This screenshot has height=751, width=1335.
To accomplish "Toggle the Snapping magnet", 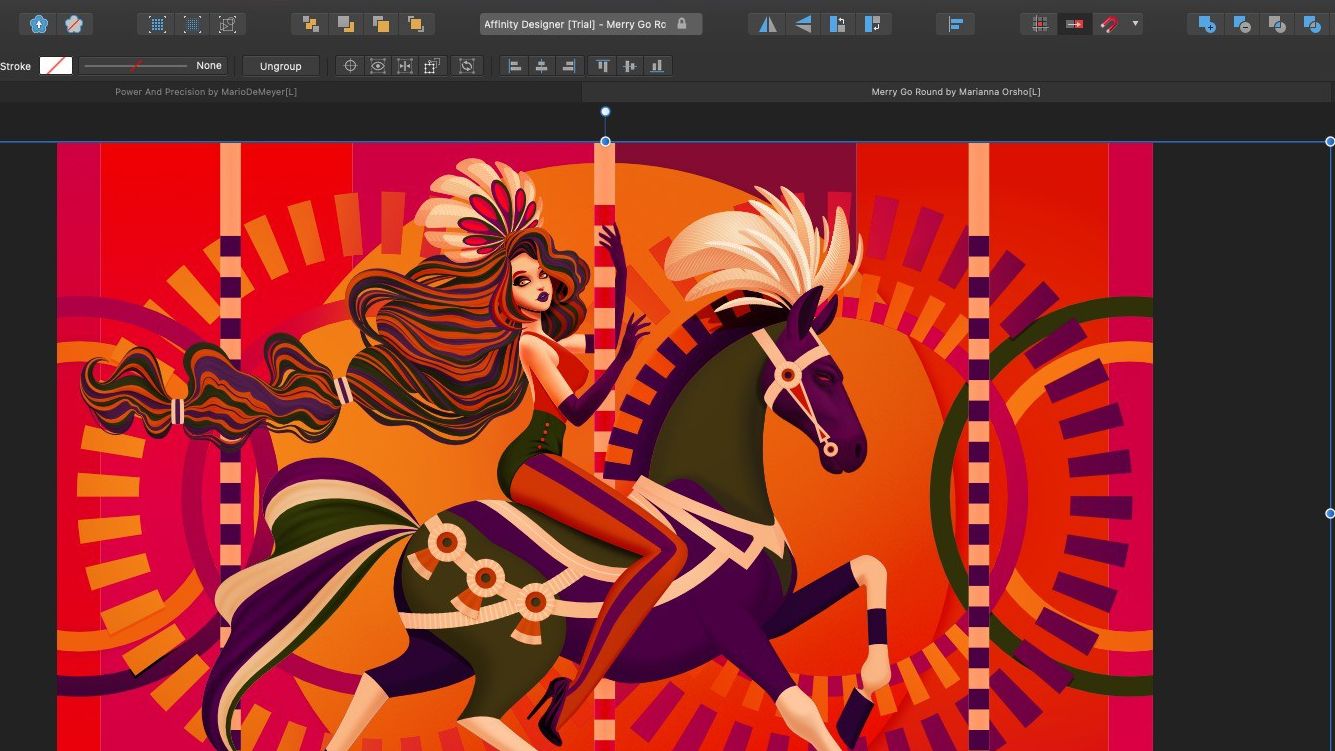I will (1108, 24).
